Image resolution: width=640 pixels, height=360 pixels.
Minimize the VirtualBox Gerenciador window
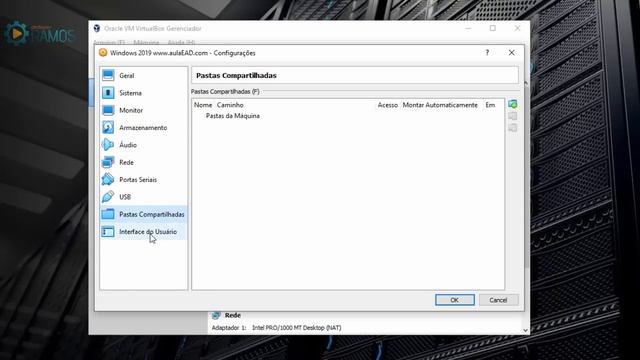point(468,28)
